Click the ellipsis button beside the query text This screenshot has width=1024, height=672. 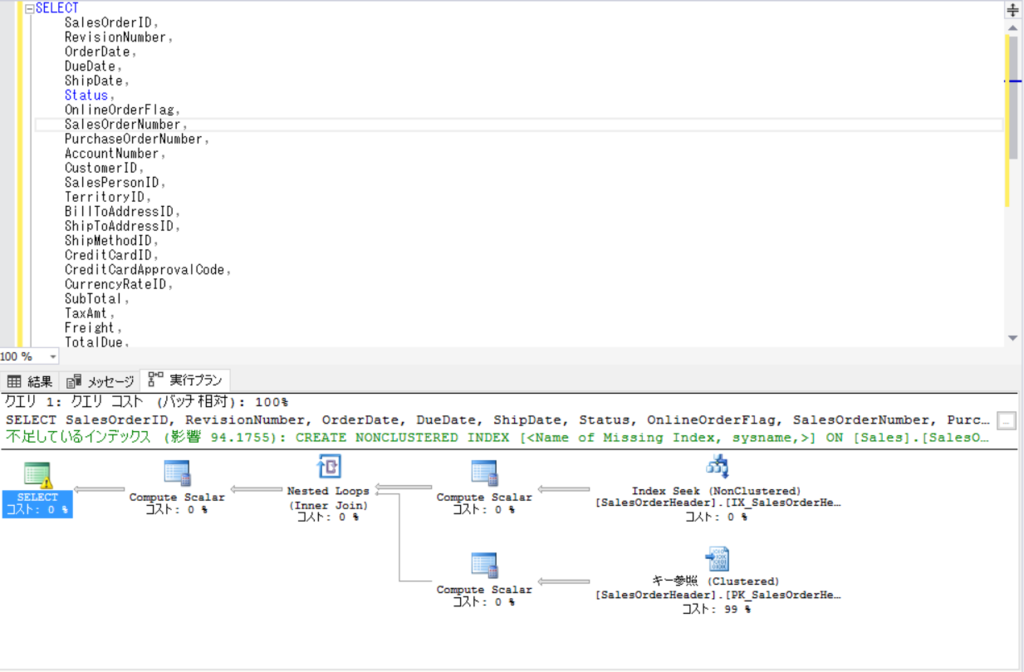pyautogui.click(x=1007, y=421)
